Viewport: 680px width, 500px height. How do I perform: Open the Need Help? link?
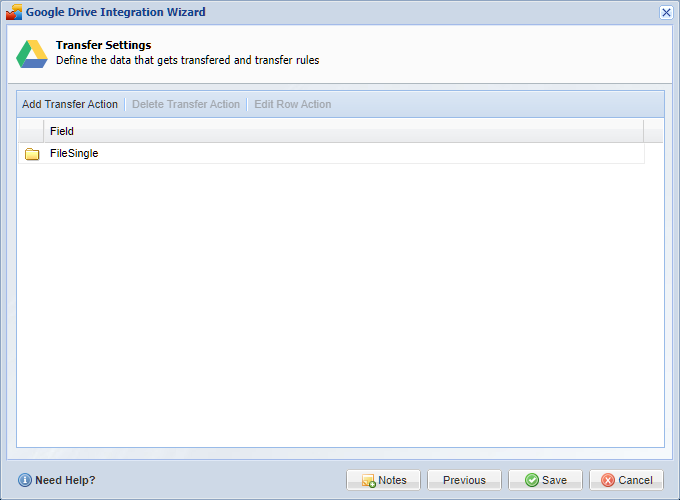65,480
